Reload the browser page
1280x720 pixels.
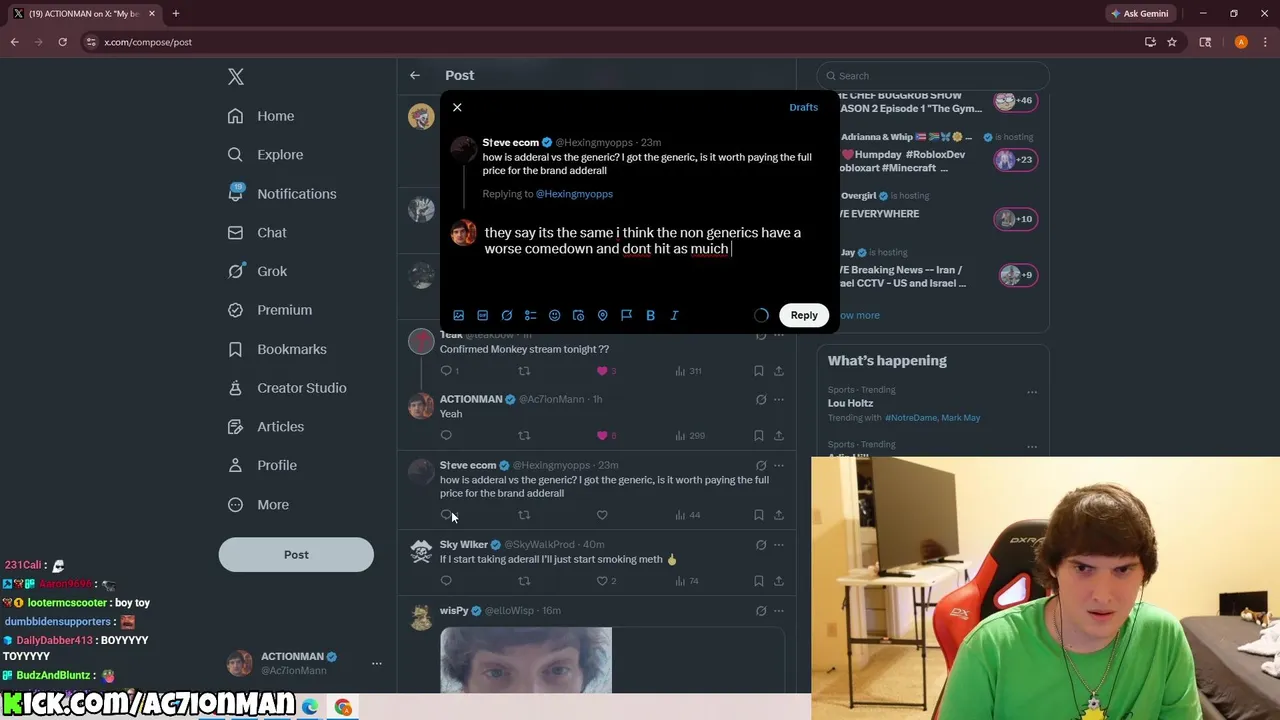click(x=62, y=42)
